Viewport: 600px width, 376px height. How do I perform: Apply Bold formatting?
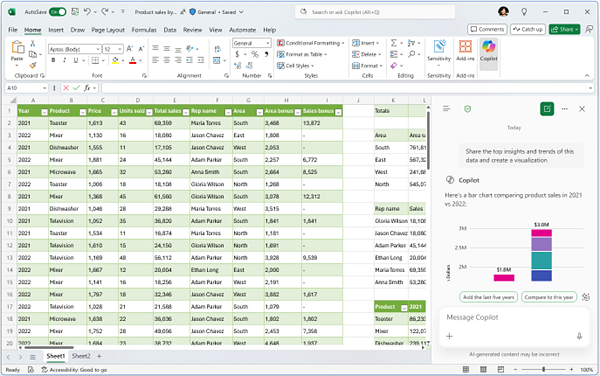click(x=53, y=60)
